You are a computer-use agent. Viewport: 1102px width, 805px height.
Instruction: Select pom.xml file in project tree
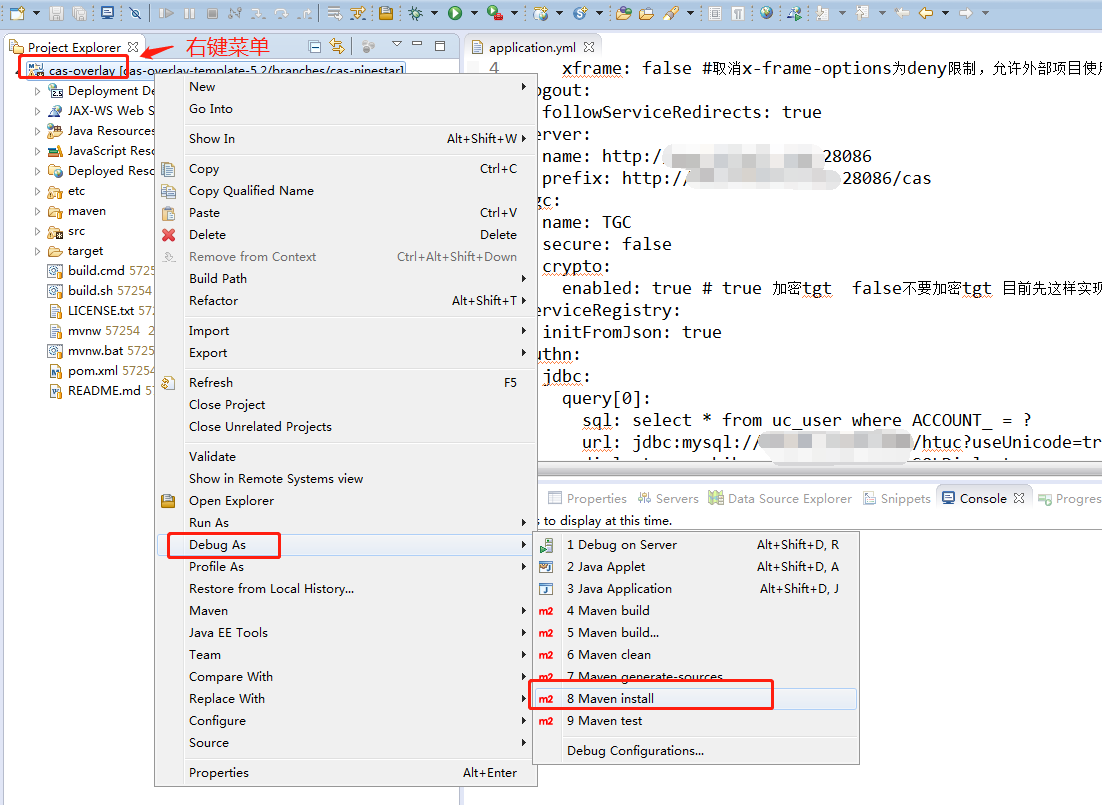click(x=92, y=370)
